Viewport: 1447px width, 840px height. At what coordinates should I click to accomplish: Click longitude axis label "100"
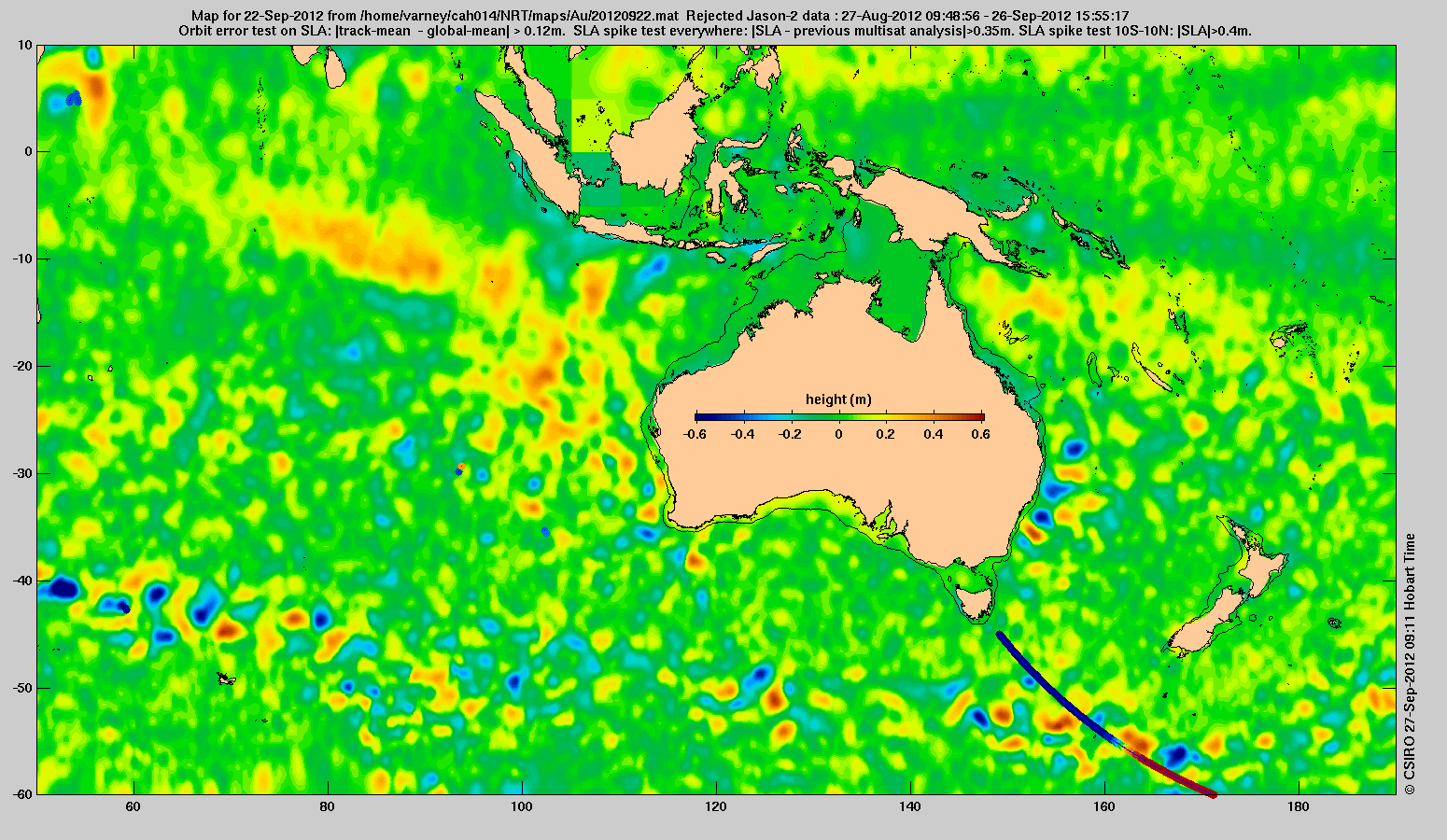pos(522,806)
